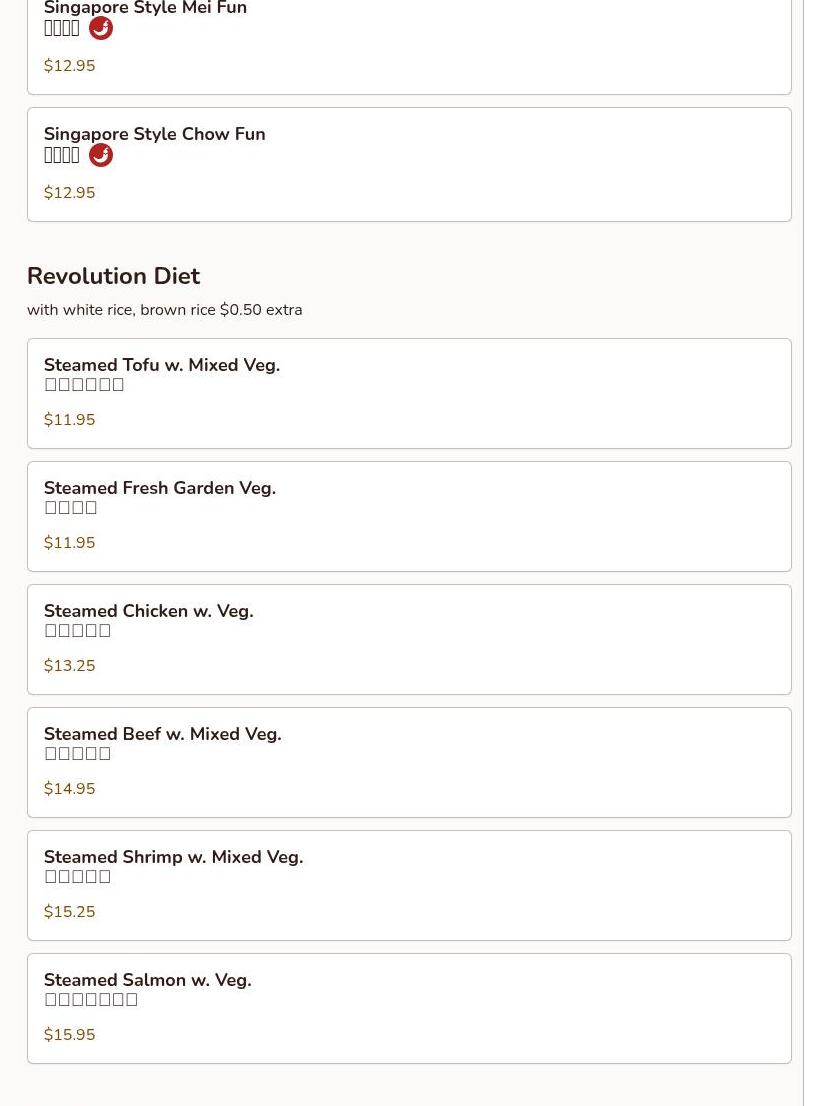Click the spicy chili icon on Singapore Mei Fun
The height and width of the screenshot is (1106, 824).
pyautogui.click(x=101, y=28)
